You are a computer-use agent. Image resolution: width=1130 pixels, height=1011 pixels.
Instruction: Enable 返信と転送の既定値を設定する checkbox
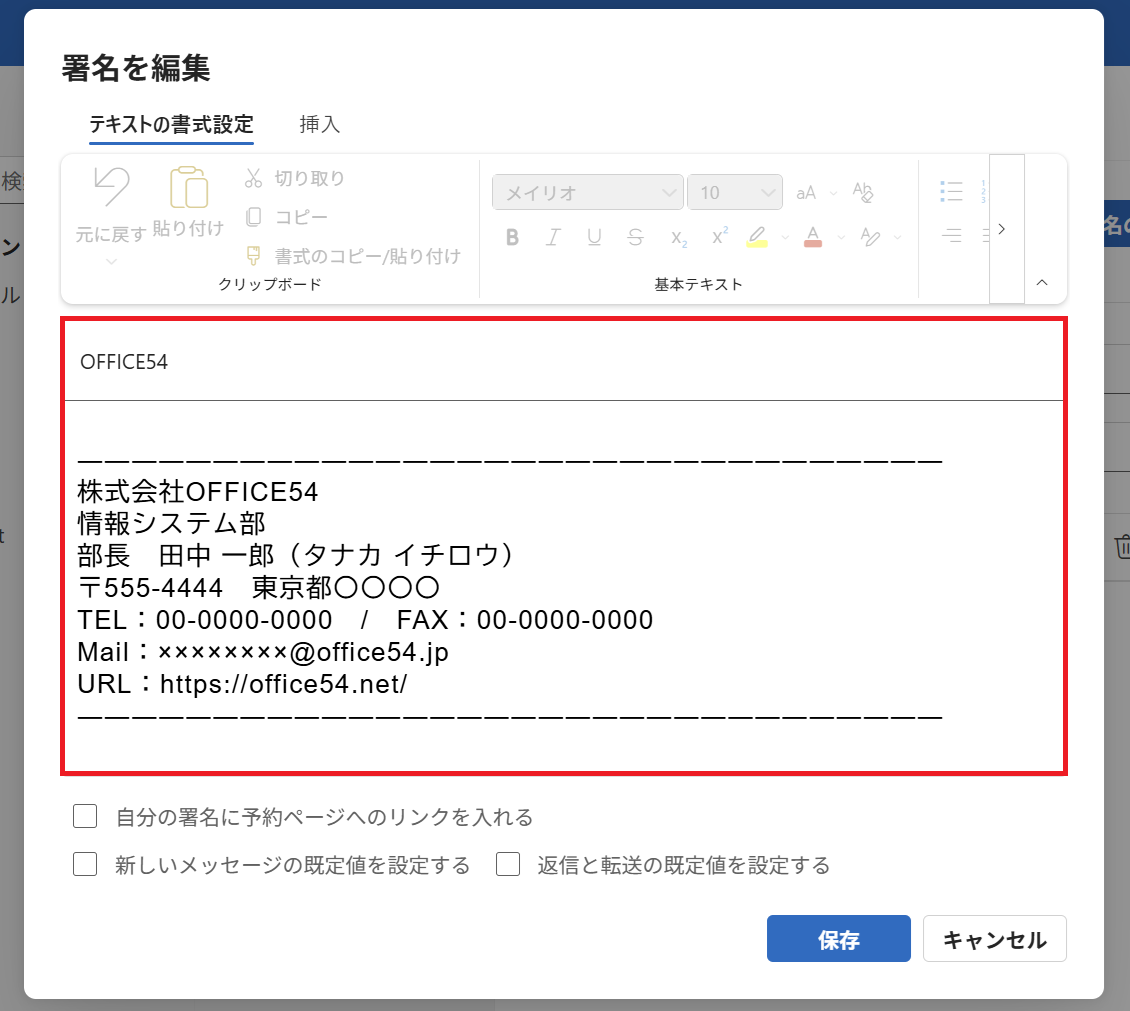tap(508, 865)
